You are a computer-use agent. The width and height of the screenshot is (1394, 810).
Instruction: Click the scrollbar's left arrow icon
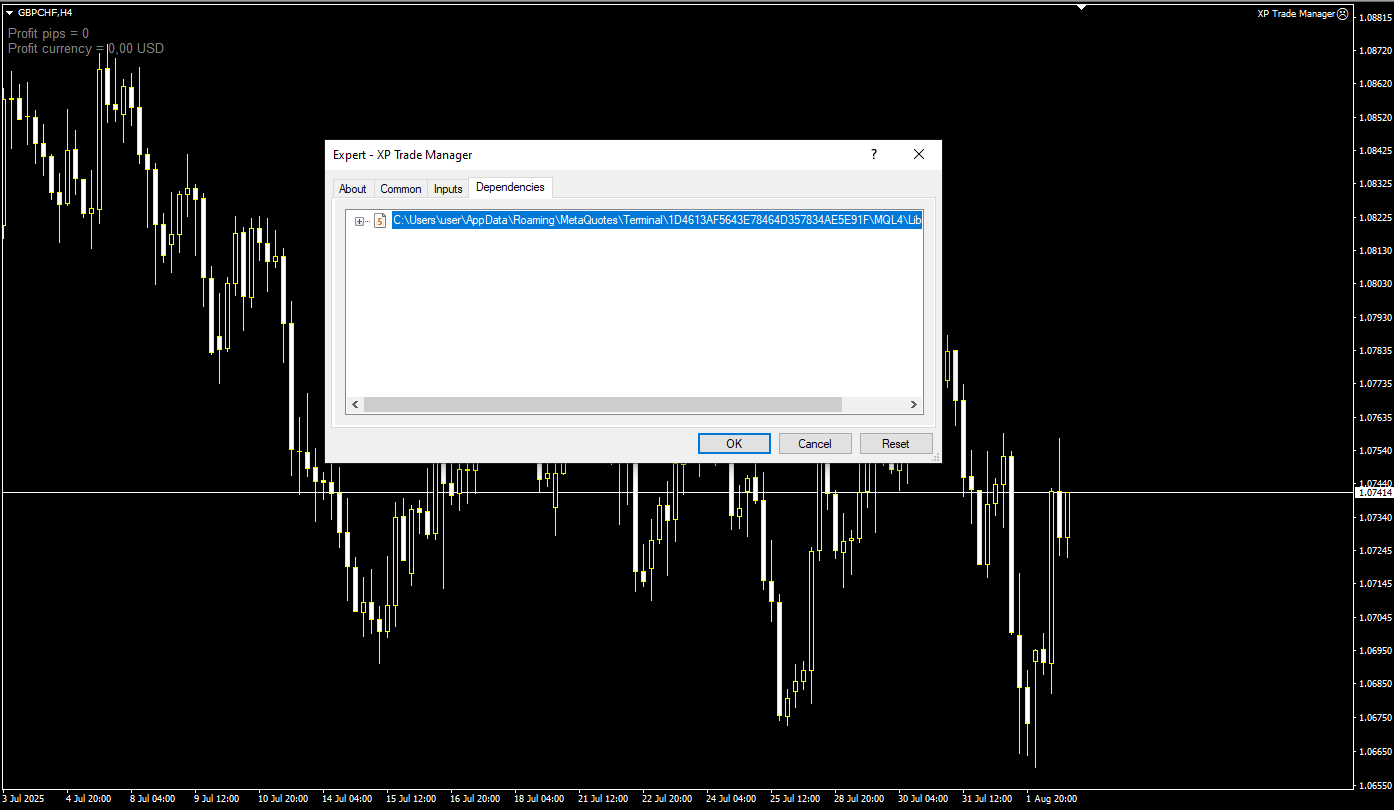pos(355,404)
